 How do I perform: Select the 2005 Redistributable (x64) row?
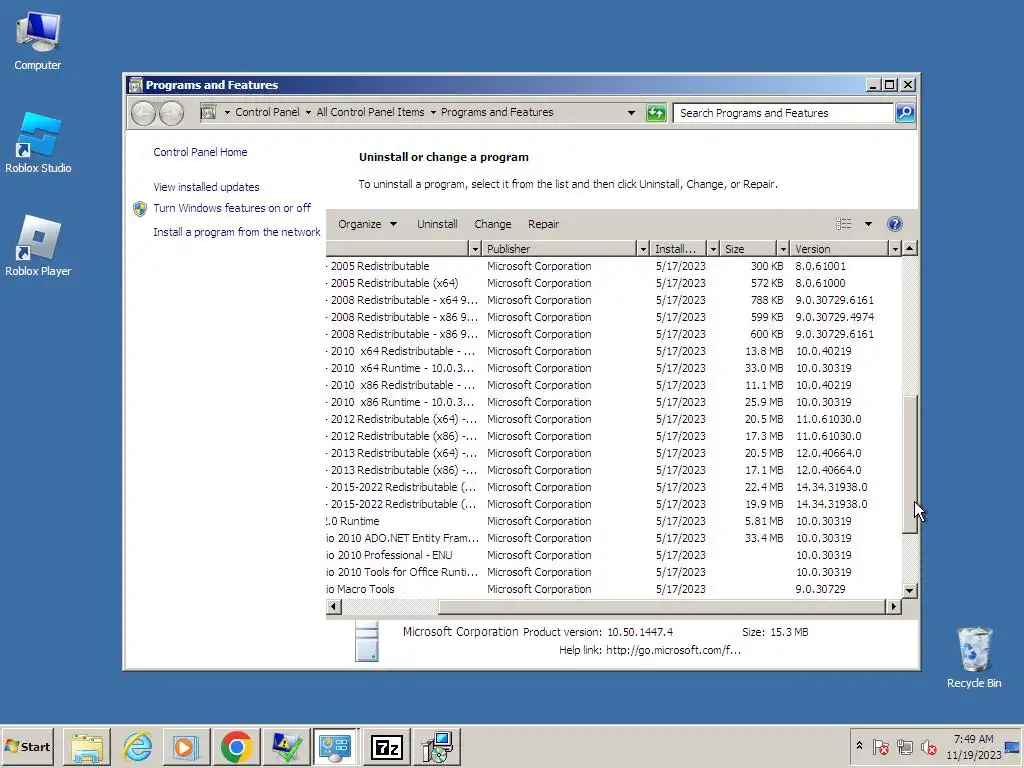(614, 283)
